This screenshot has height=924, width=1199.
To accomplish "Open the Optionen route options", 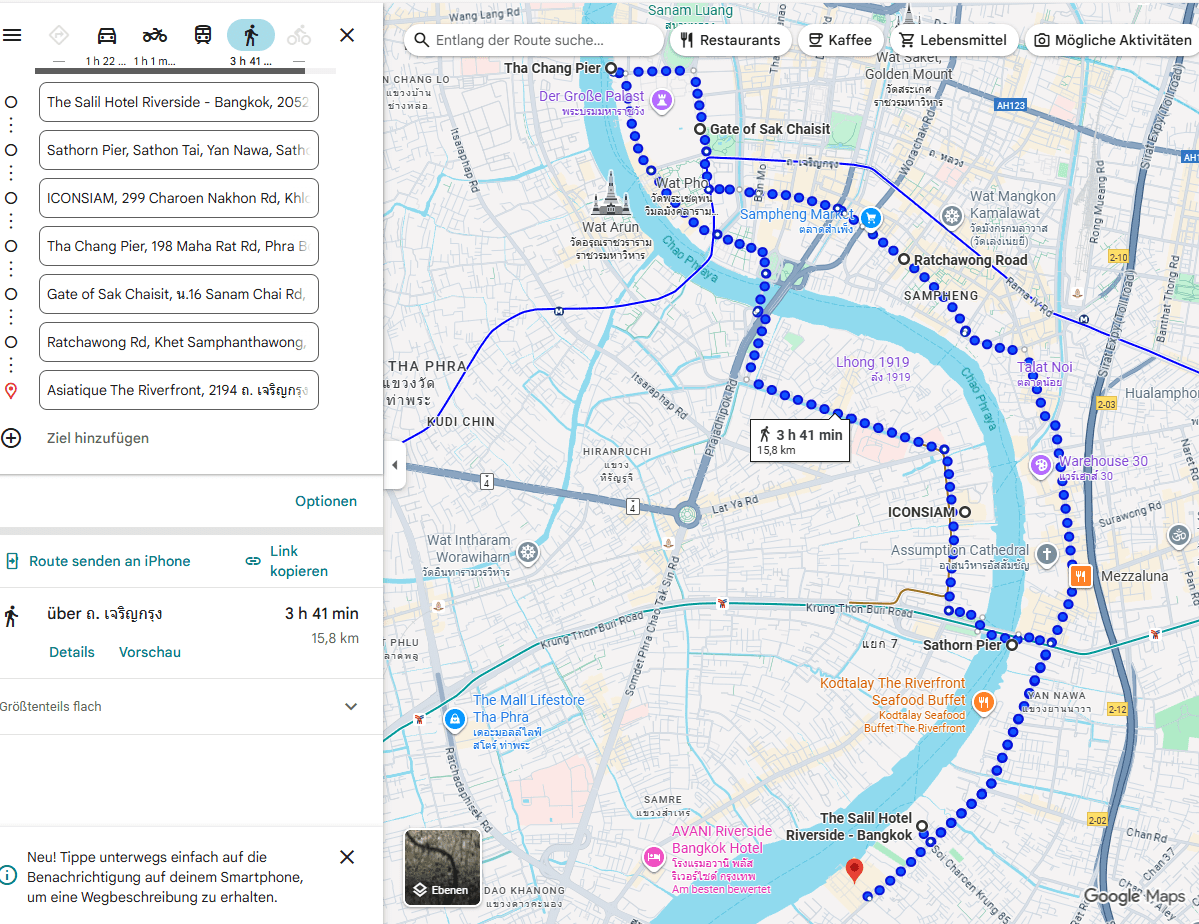I will point(325,501).
